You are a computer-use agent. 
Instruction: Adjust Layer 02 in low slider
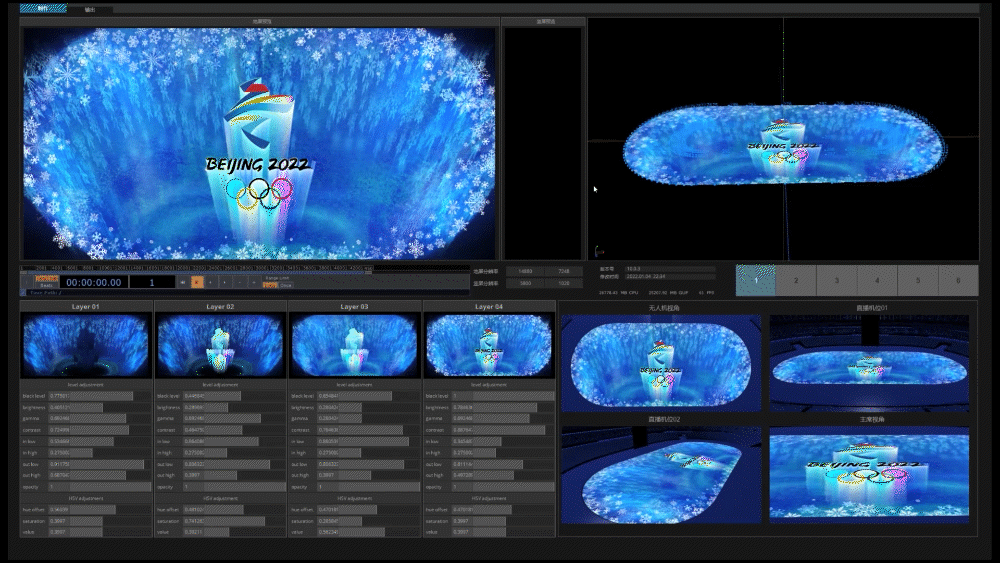pyautogui.click(x=234, y=441)
